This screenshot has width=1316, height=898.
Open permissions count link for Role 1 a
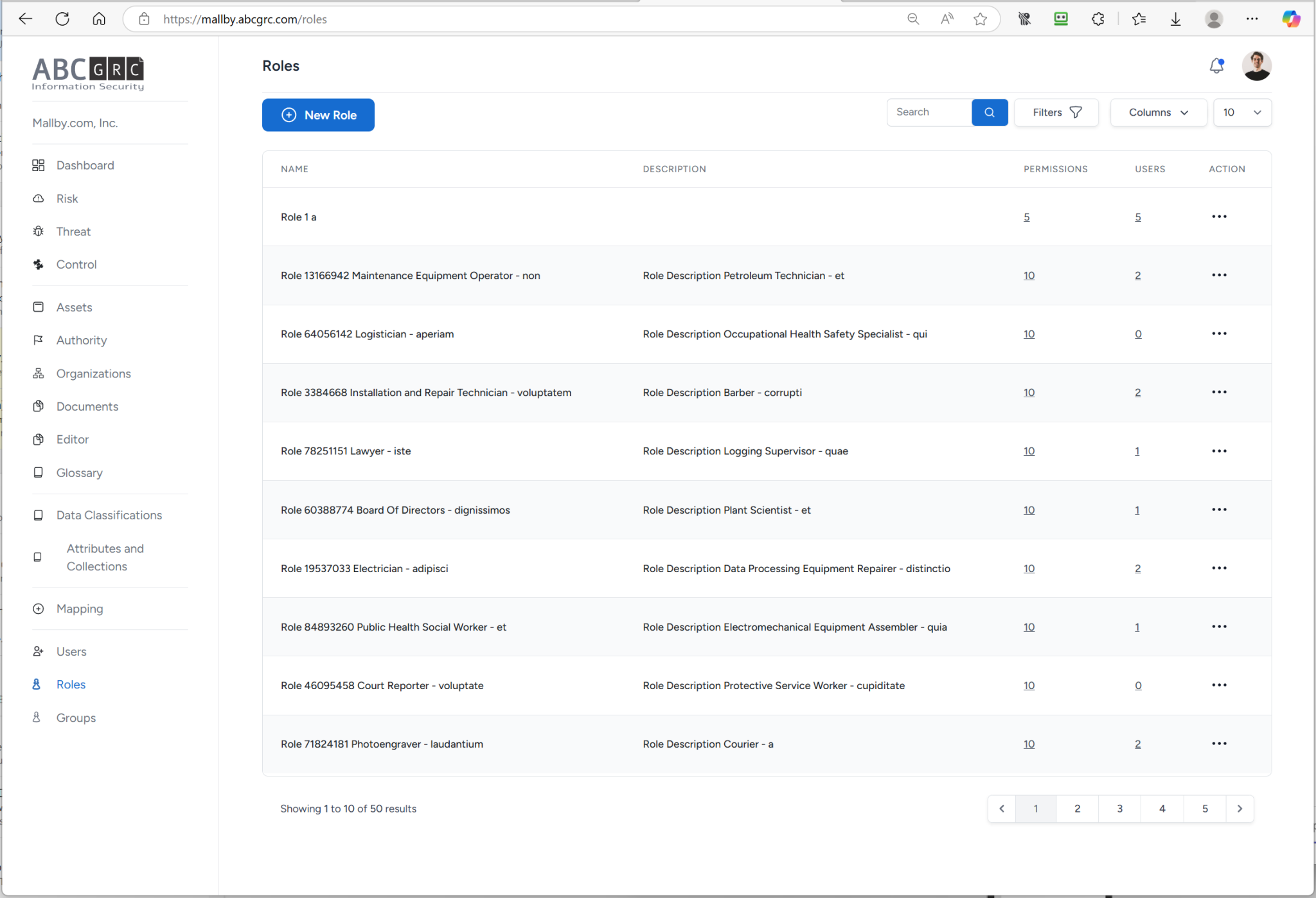pyautogui.click(x=1026, y=217)
